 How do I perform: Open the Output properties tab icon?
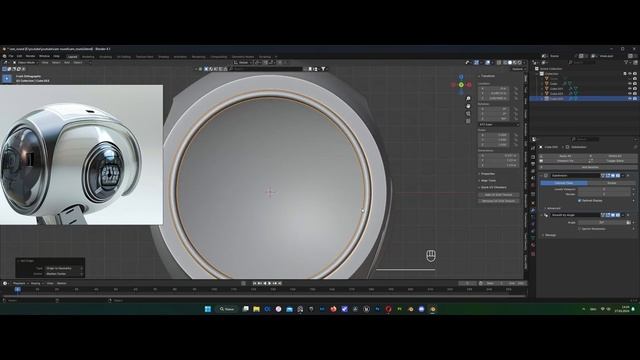[533, 164]
